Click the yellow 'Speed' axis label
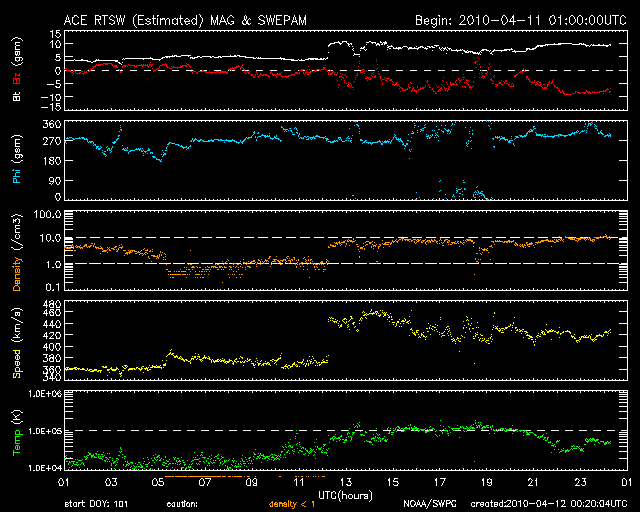 click(x=16, y=364)
